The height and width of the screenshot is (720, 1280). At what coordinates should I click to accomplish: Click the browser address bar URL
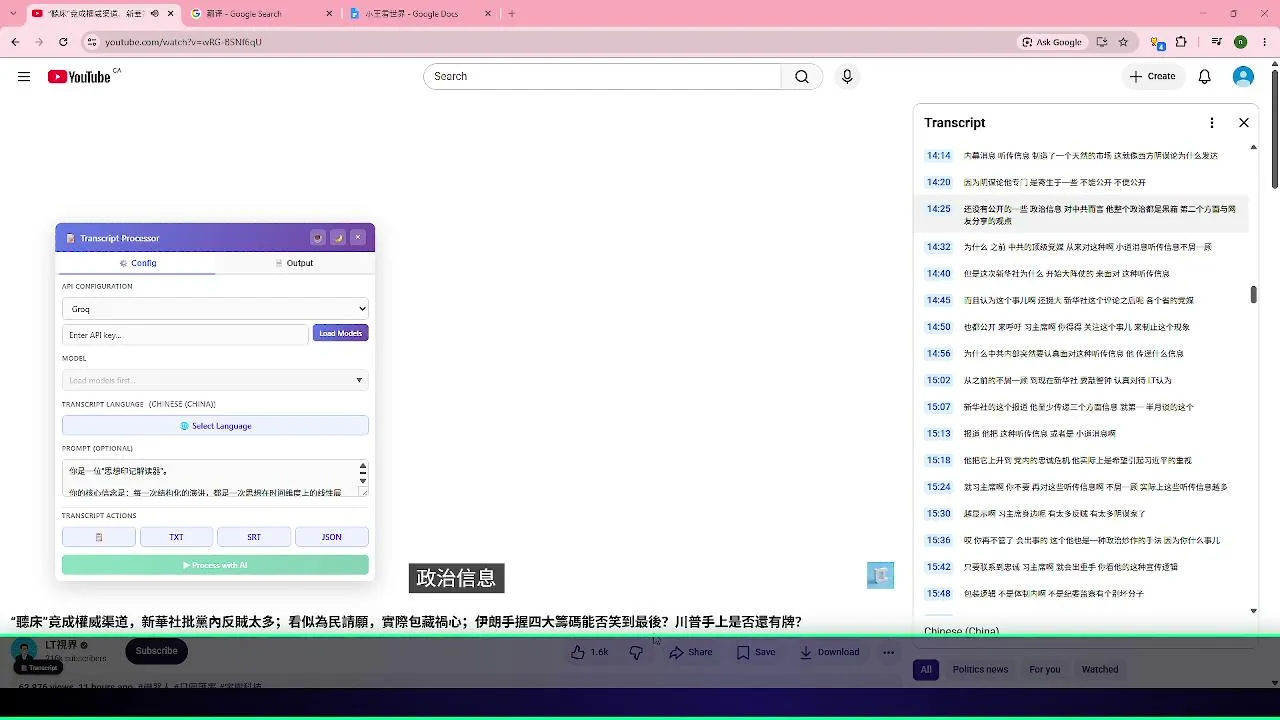(x=183, y=42)
